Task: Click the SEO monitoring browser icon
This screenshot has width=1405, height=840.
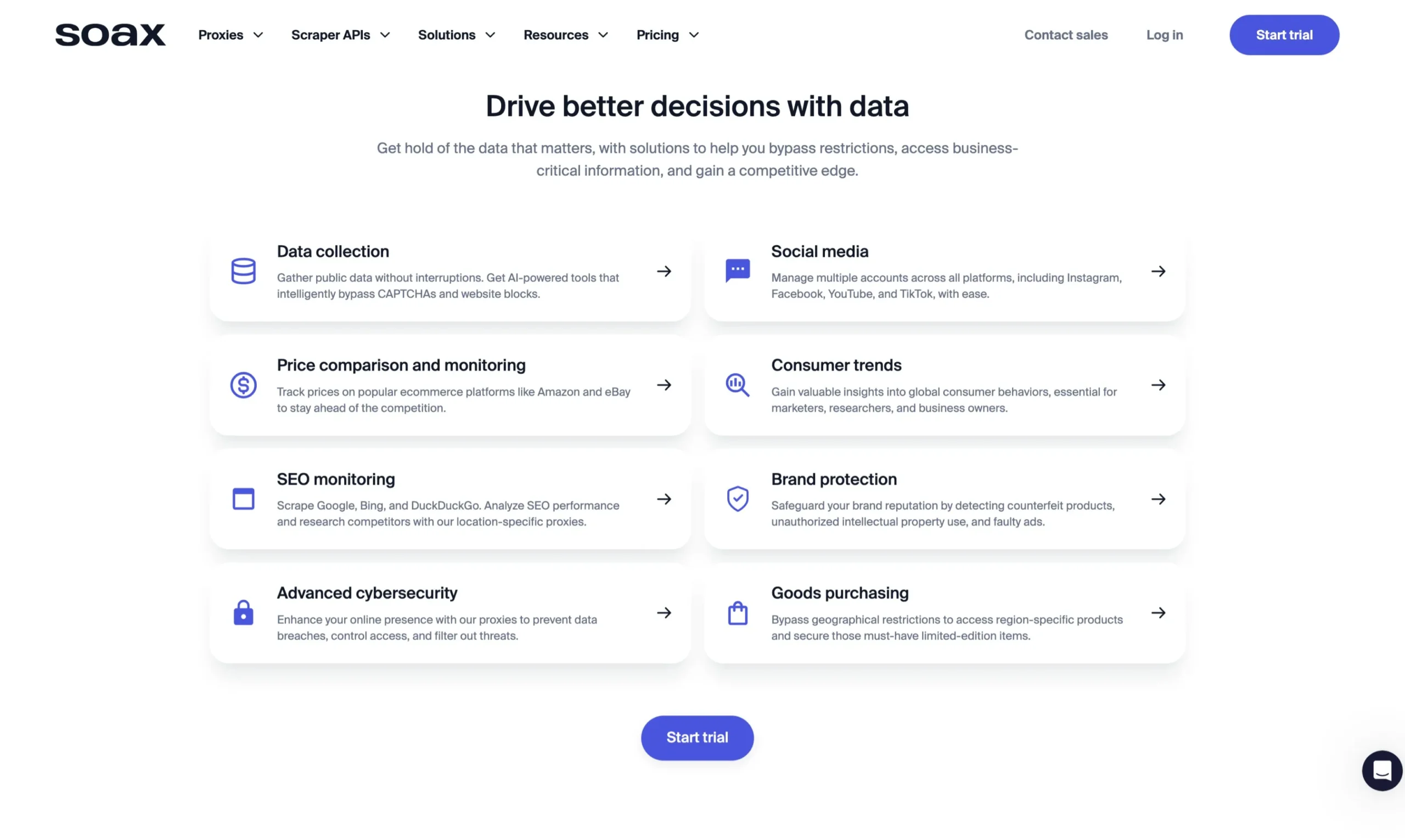Action: coord(243,498)
